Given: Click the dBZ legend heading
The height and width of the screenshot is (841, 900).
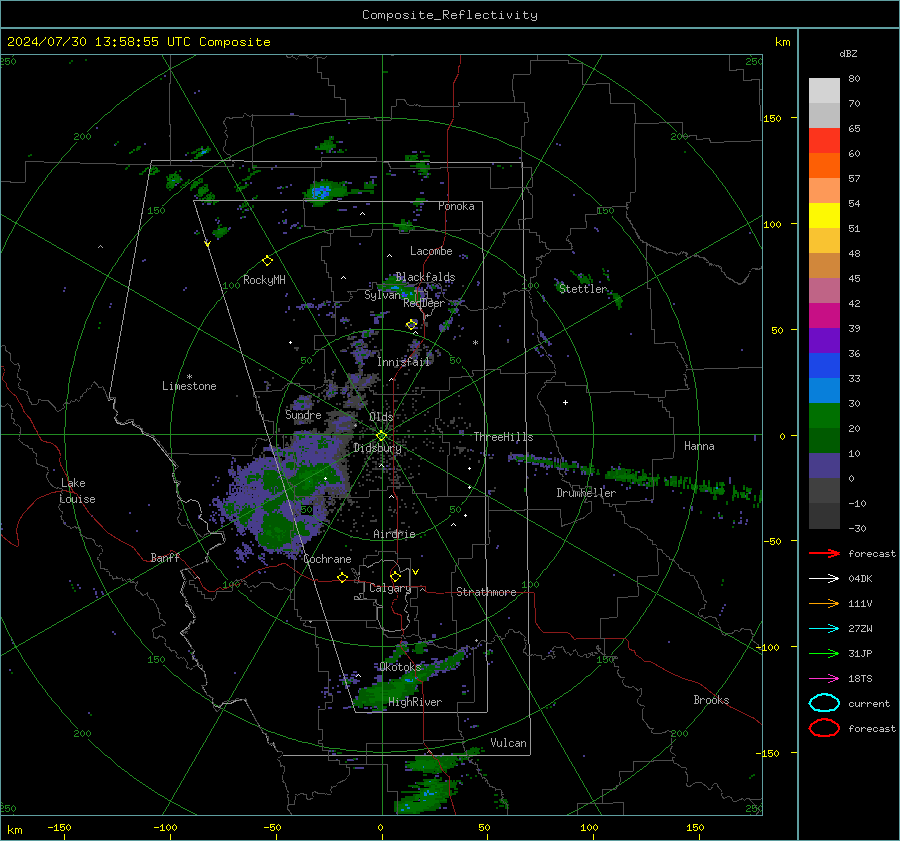Looking at the screenshot, I should [x=848, y=53].
